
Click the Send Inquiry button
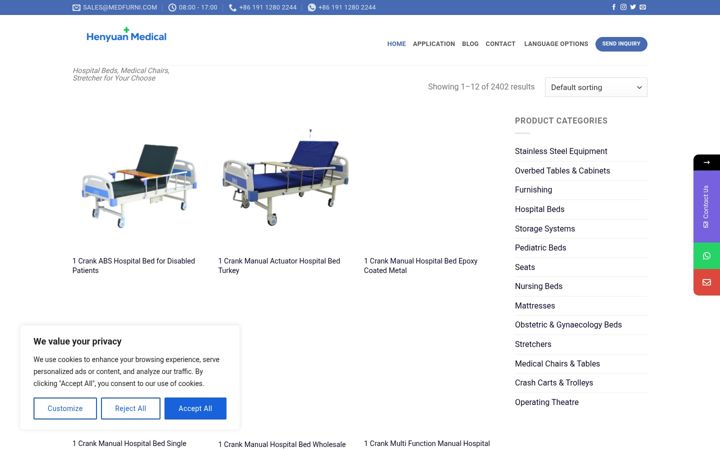pyautogui.click(x=621, y=44)
